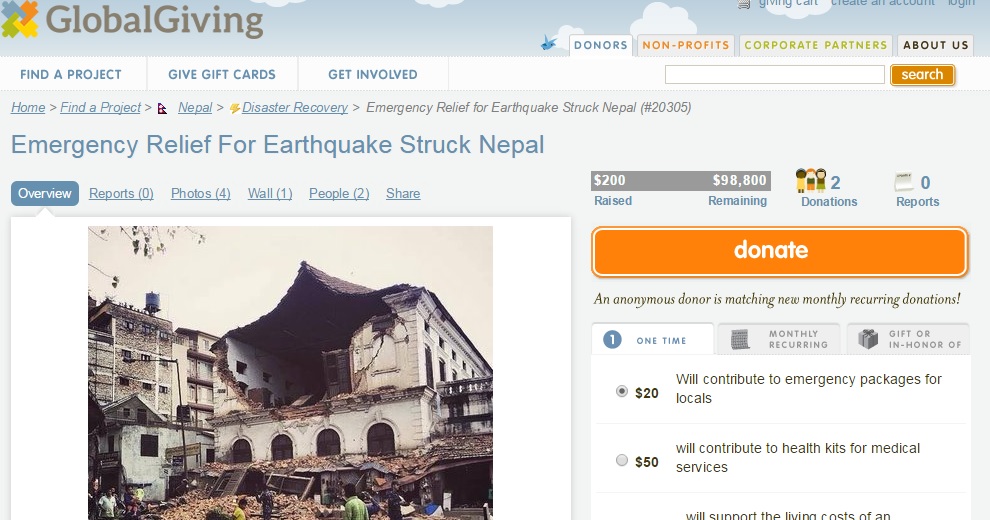Open the Photos (4) link

(x=201, y=193)
